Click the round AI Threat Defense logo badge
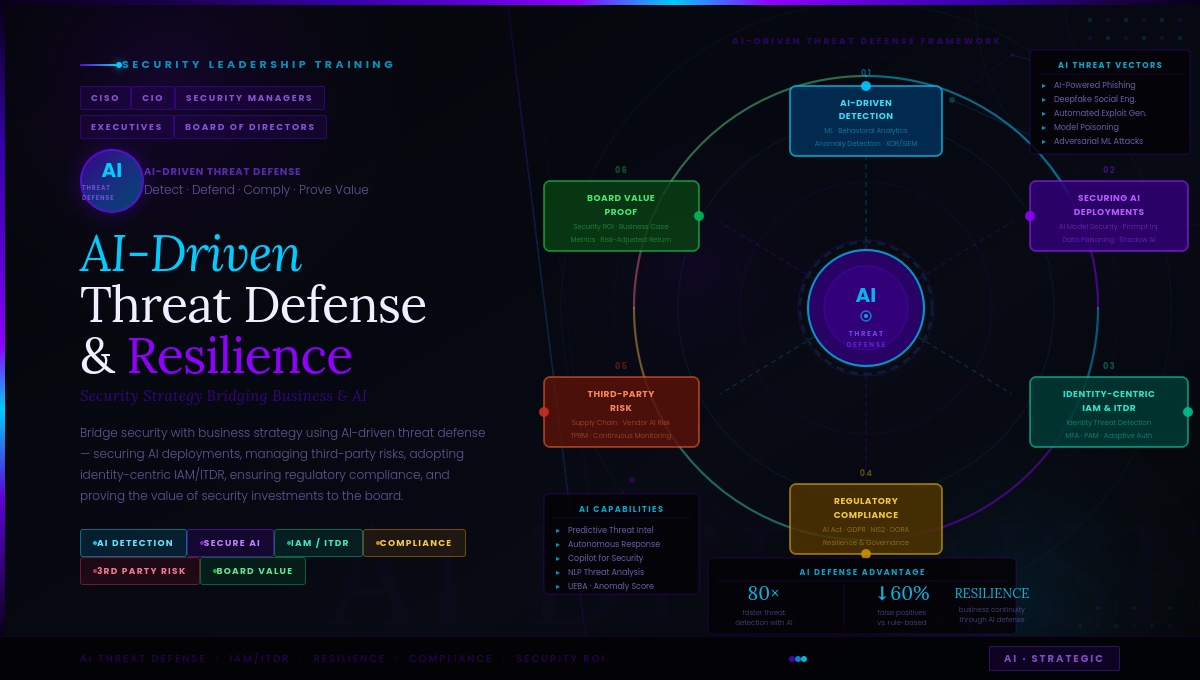This screenshot has width=1200, height=680. (x=112, y=181)
